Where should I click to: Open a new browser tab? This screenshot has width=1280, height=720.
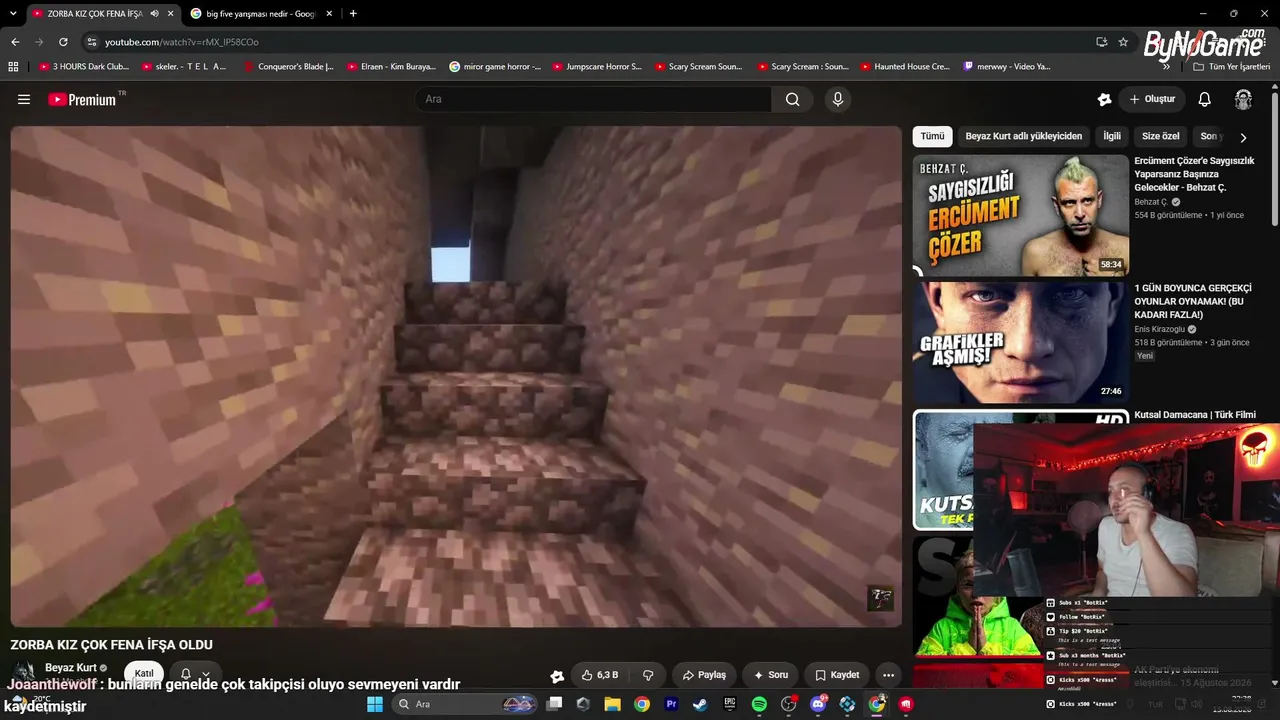coord(353,14)
